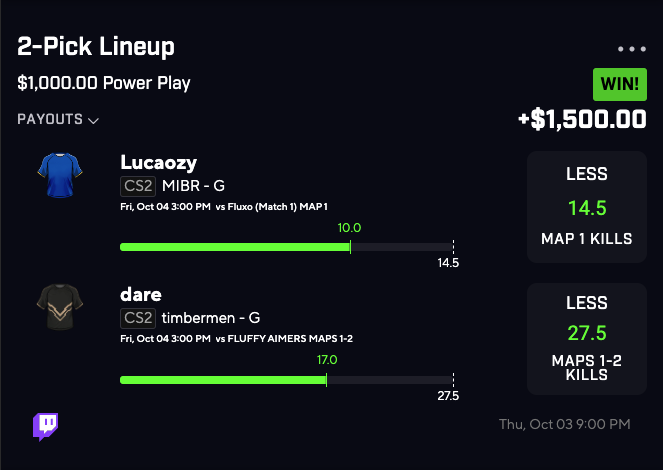
Task: Click dare's black jersey icon
Action: (56, 307)
